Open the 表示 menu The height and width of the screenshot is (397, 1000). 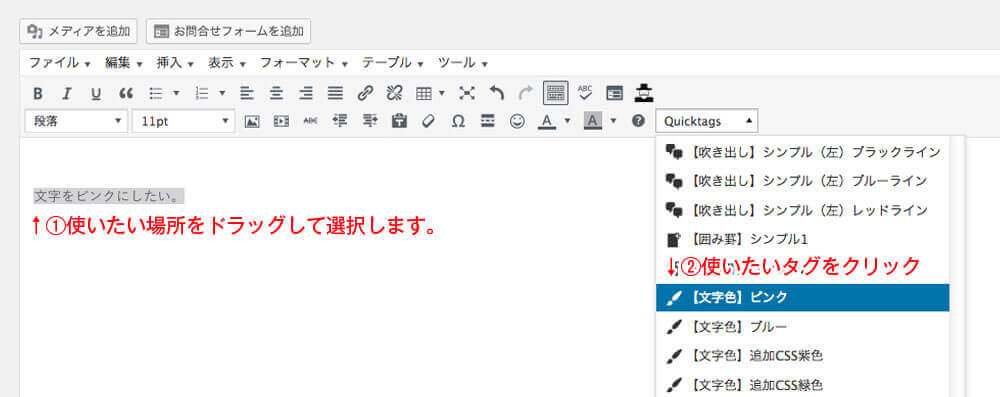[x=227, y=63]
